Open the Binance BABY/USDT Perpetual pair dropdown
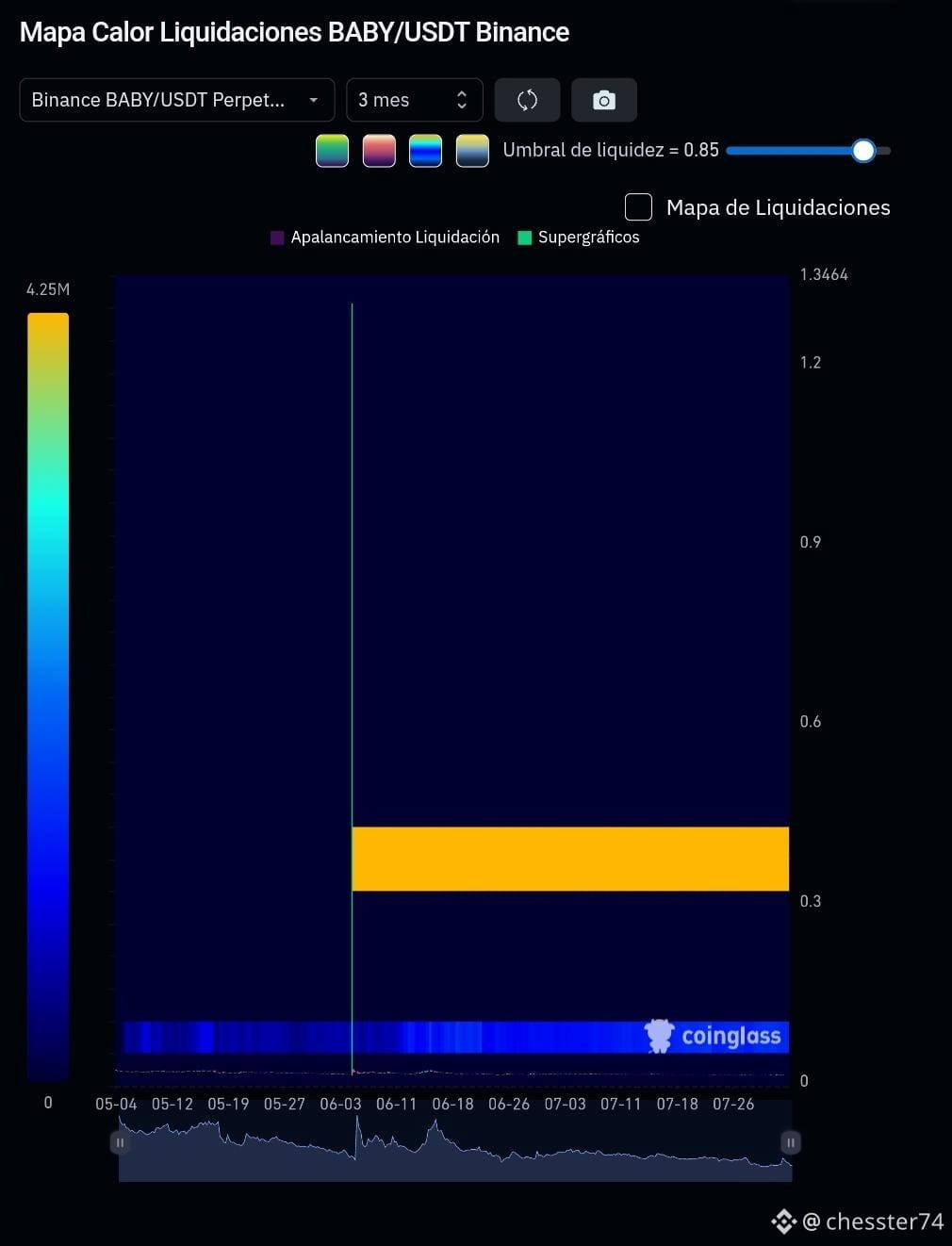 (177, 100)
